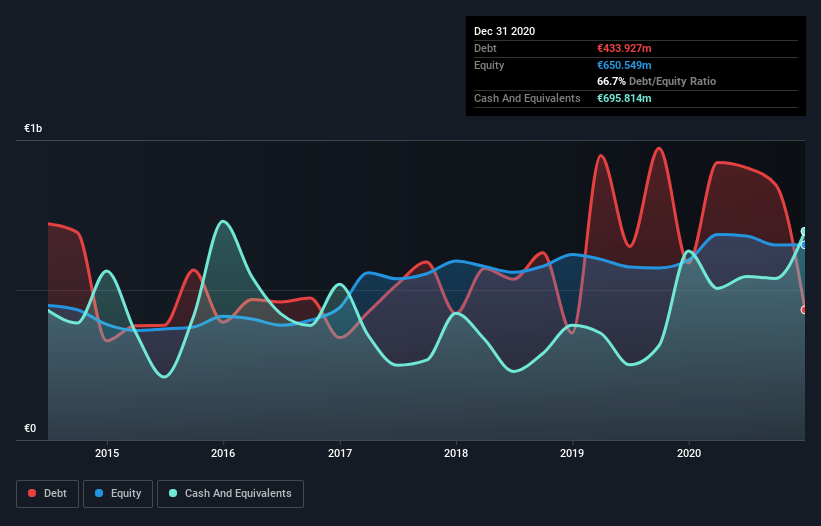Click the Equity row label in tooltip
Screen dimensions: 821x526
tap(489, 65)
